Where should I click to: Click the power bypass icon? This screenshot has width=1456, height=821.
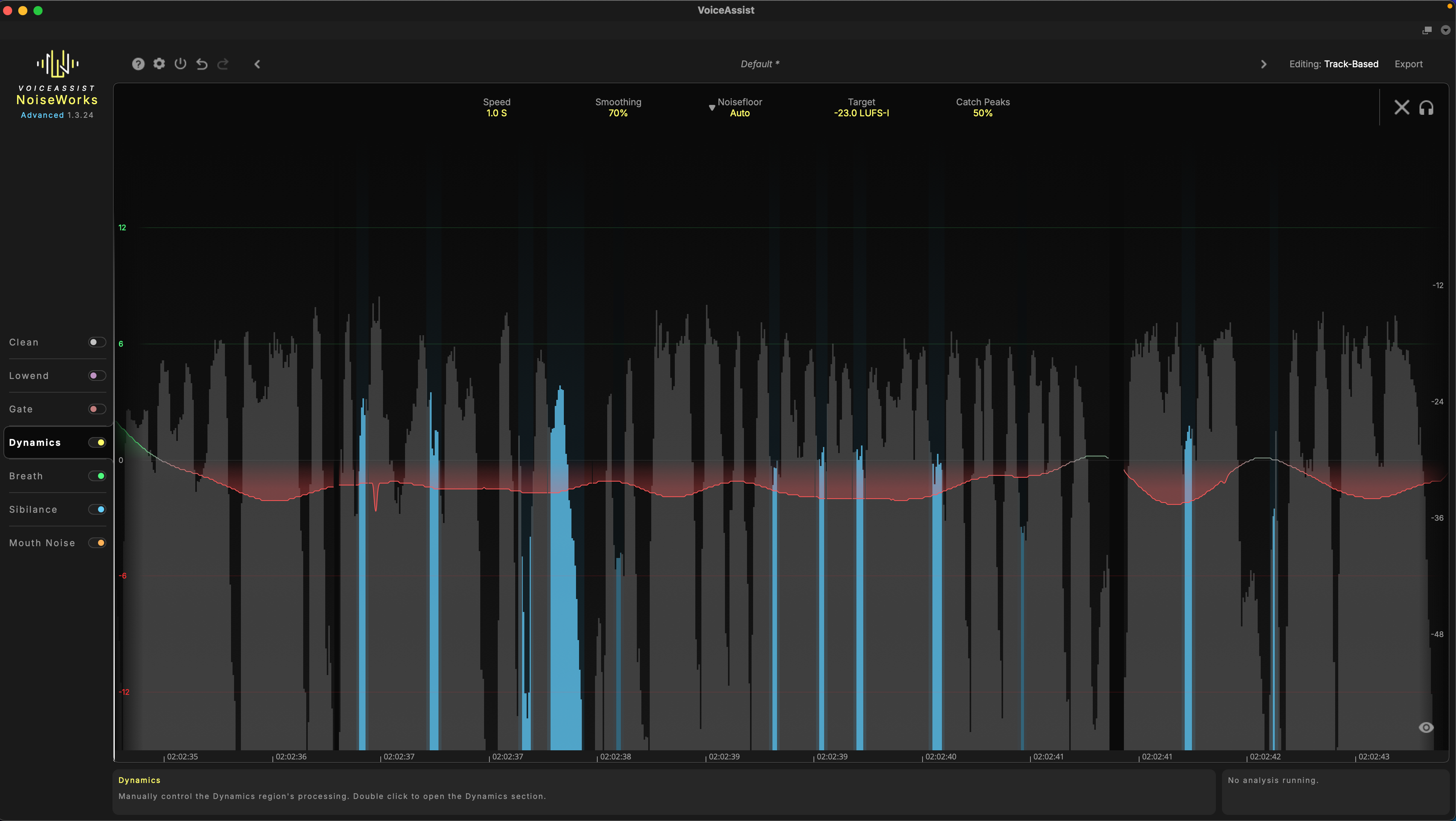pos(180,63)
